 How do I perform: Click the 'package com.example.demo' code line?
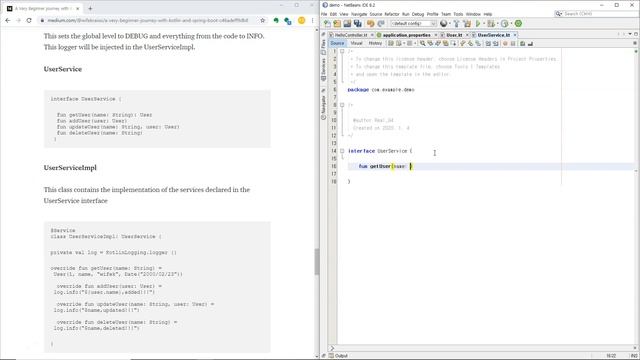381,90
